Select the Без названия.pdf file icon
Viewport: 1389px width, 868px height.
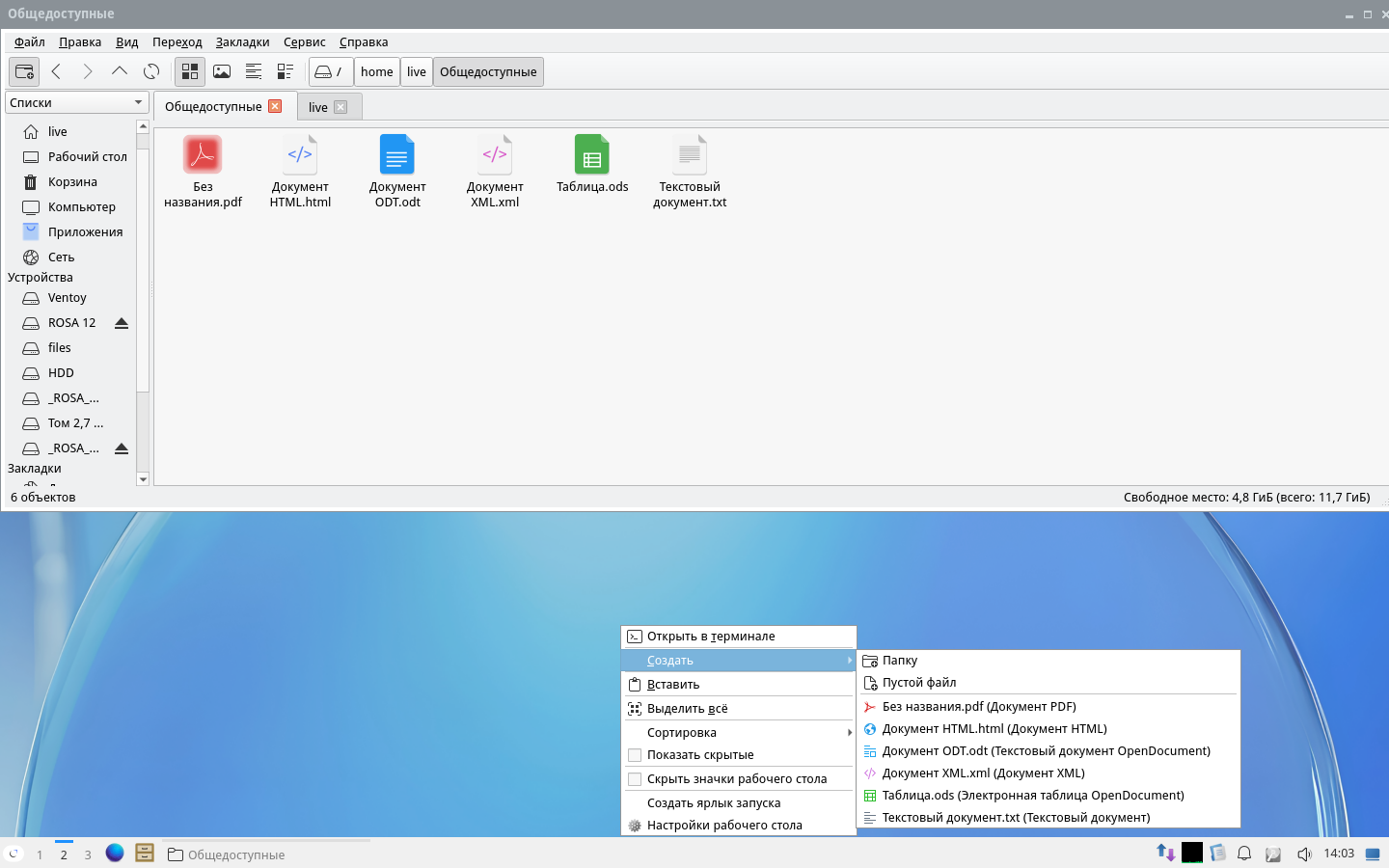203,154
